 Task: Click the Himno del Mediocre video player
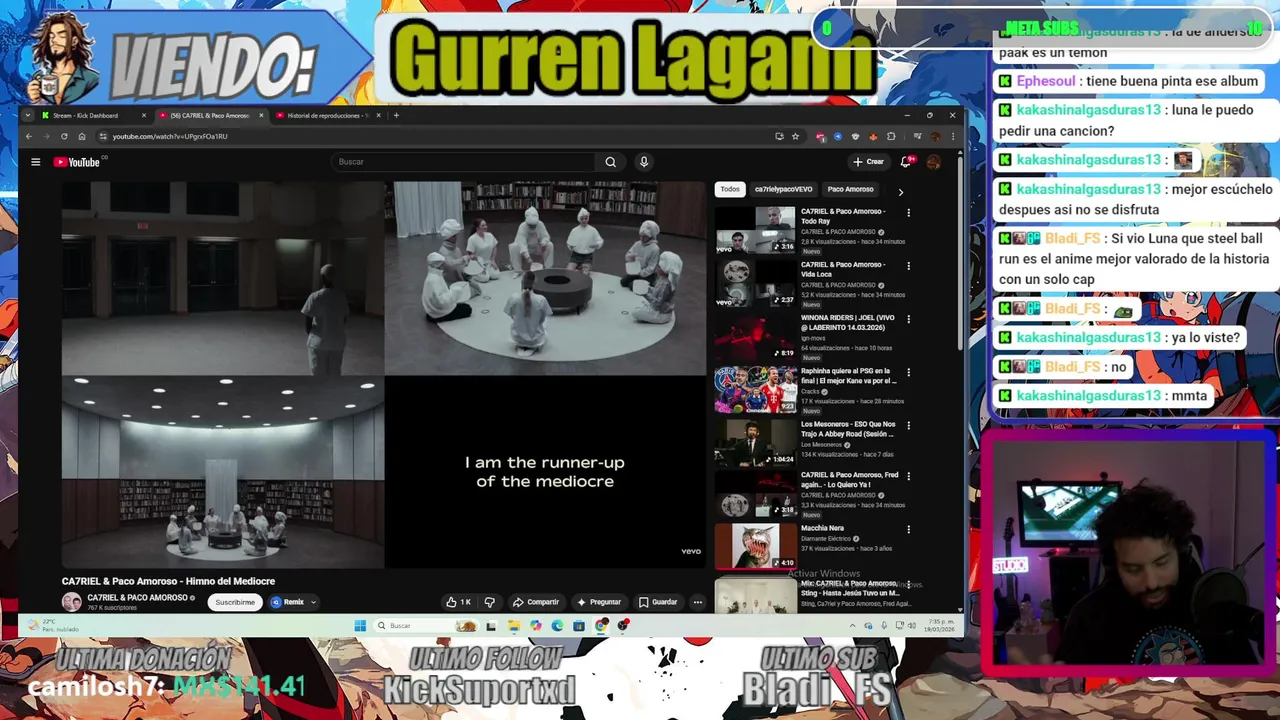click(383, 375)
